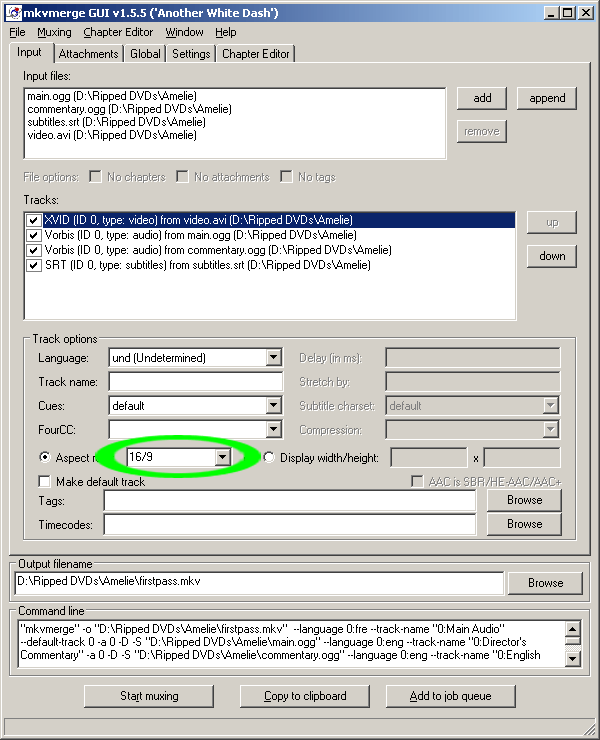The width and height of the screenshot is (600, 740).
Task: Open the Muxing menu
Action: click(x=54, y=32)
